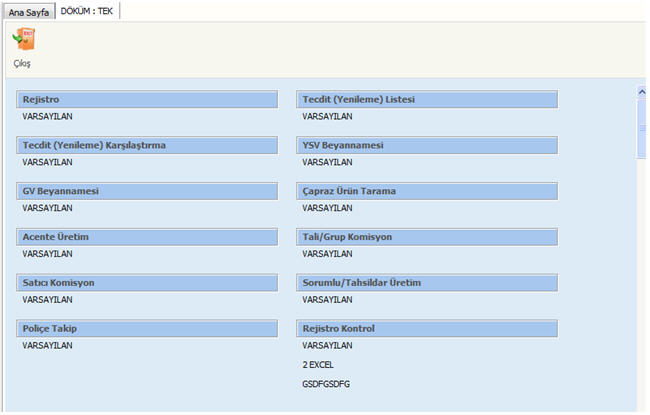650x415 pixels.
Task: Select the Çapraz Ürün Tarama header
Action: pos(427,191)
